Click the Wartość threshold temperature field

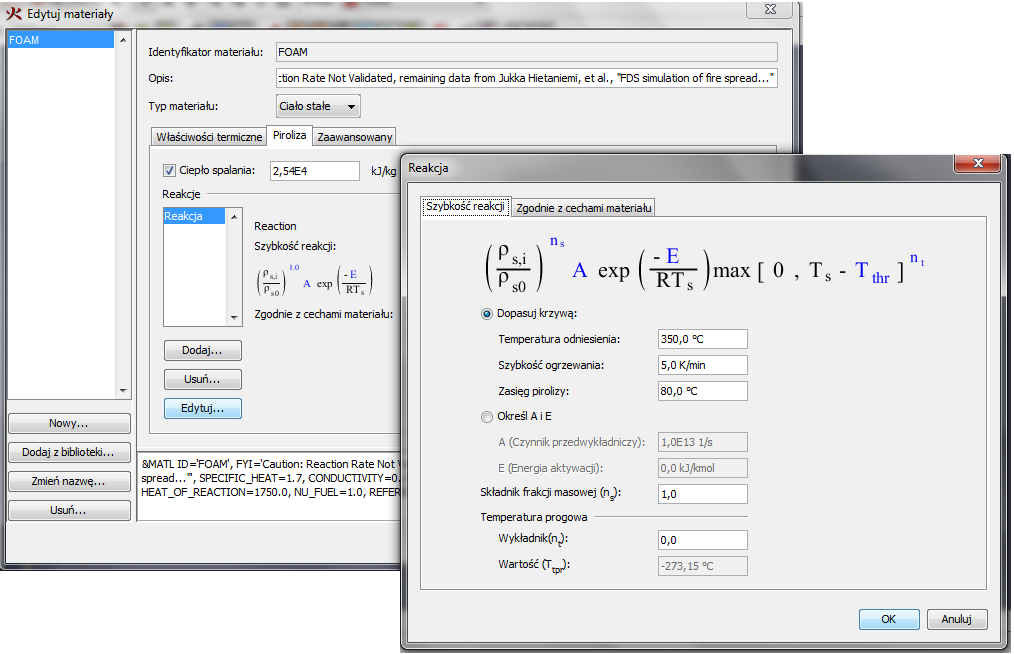(702, 566)
